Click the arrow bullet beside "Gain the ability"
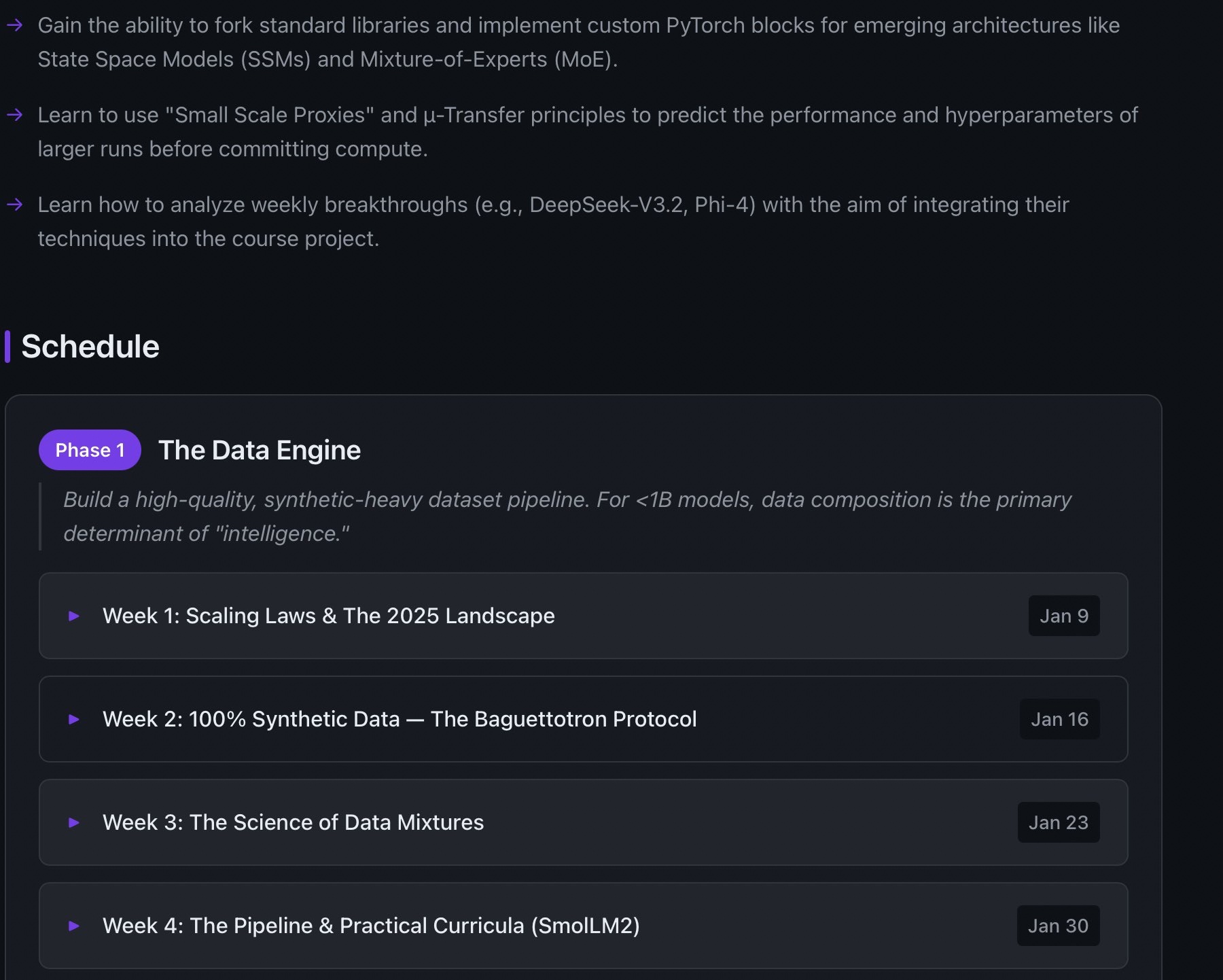 [x=15, y=26]
